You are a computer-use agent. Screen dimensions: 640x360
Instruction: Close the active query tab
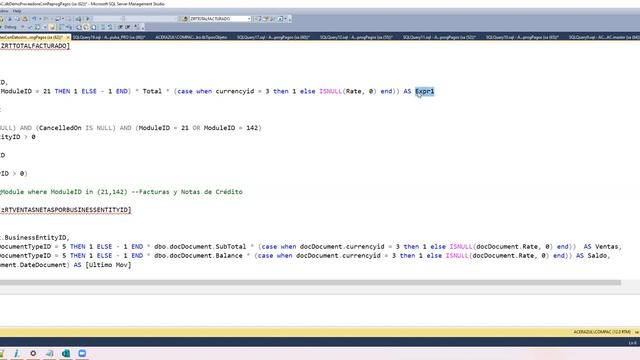(68, 37)
